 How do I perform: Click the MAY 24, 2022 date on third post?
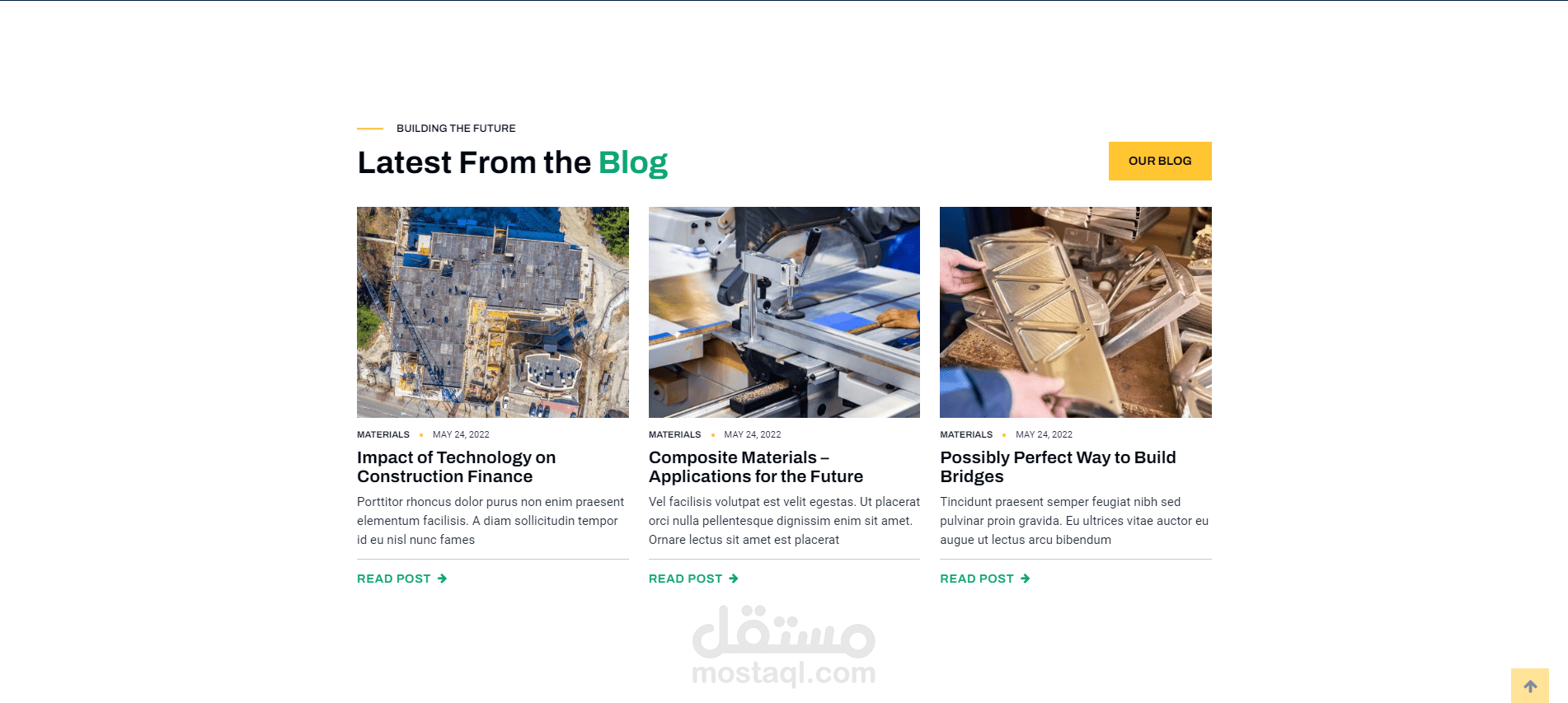pyautogui.click(x=1044, y=434)
